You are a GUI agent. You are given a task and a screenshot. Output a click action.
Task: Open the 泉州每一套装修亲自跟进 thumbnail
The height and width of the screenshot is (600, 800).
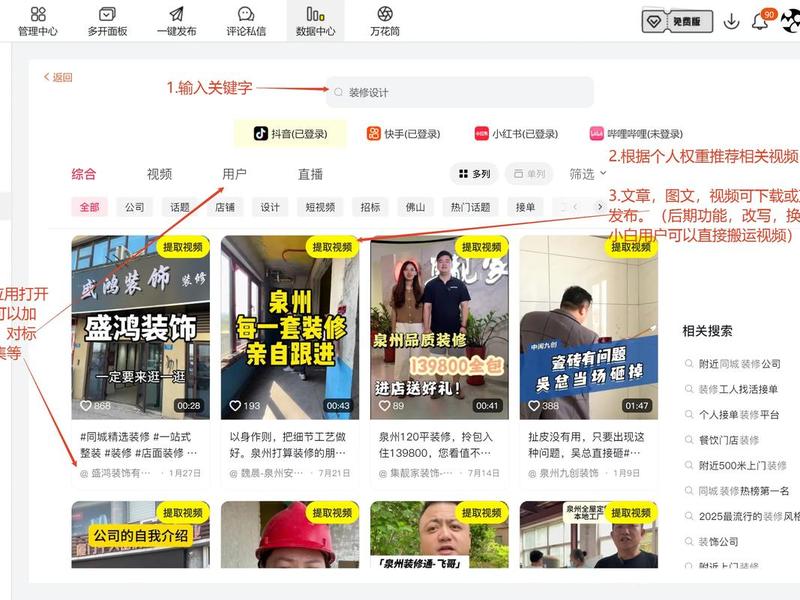click(290, 328)
